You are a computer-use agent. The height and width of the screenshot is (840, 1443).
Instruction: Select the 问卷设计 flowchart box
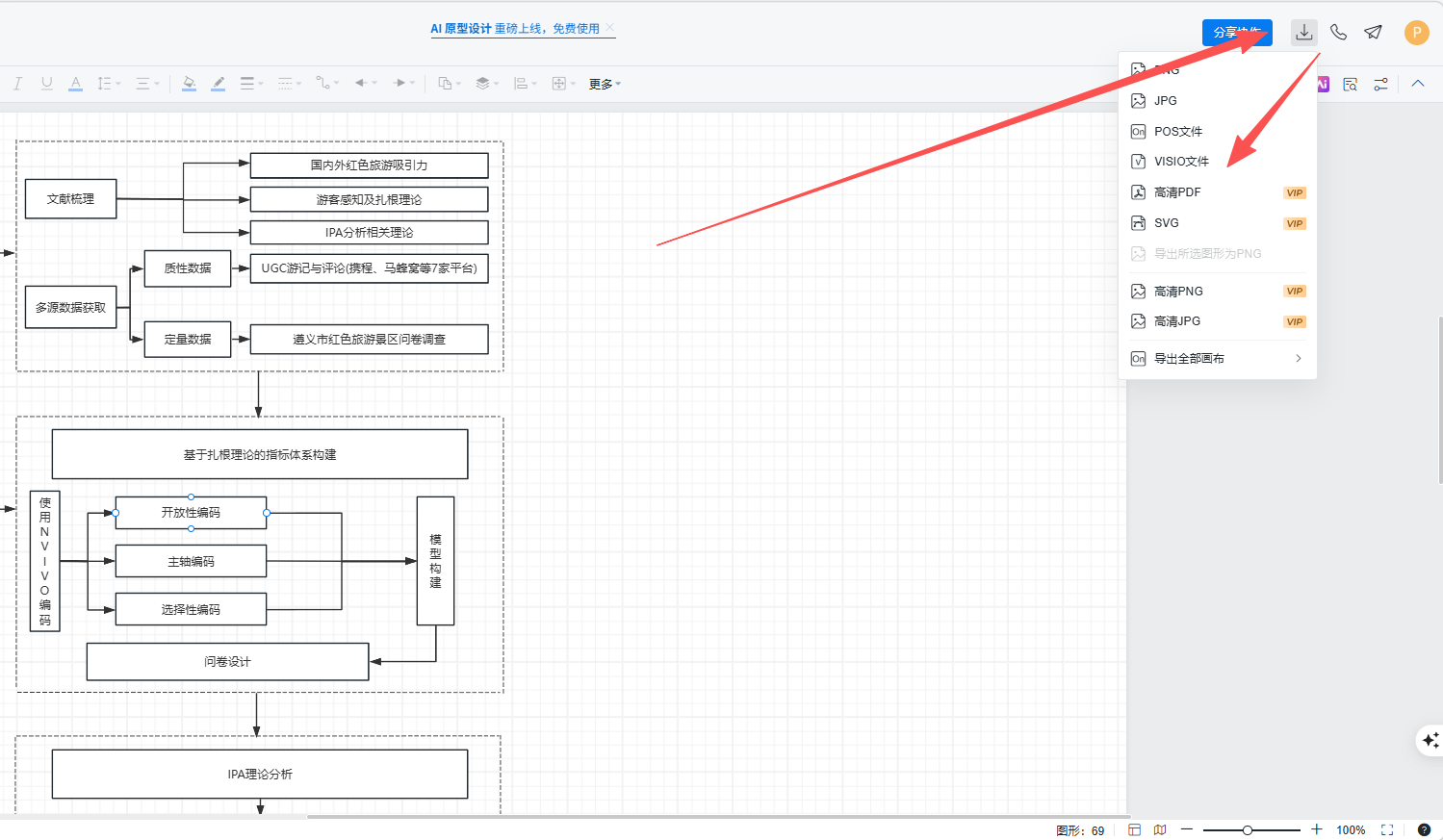[227, 662]
